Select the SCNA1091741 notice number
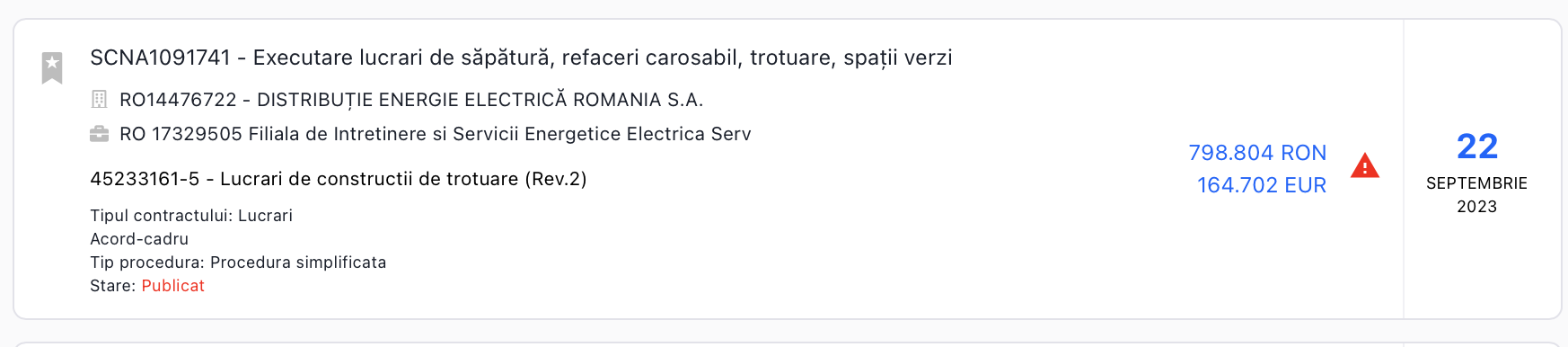Screen dimensions: 1568x347 point(161,58)
